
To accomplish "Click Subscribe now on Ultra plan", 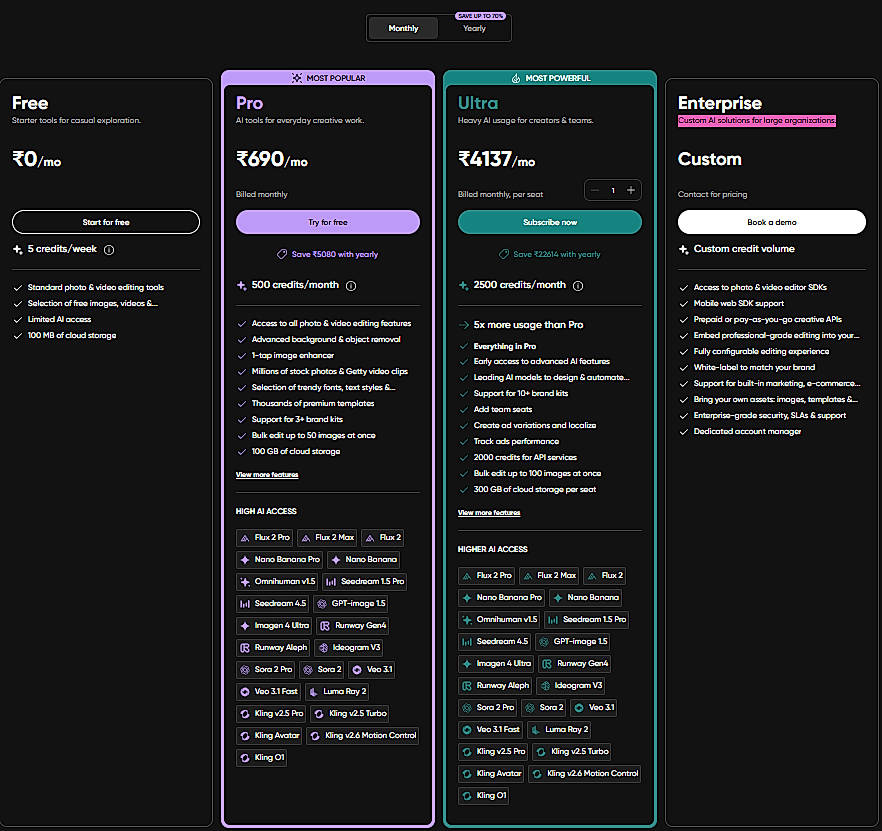I will pyautogui.click(x=550, y=222).
